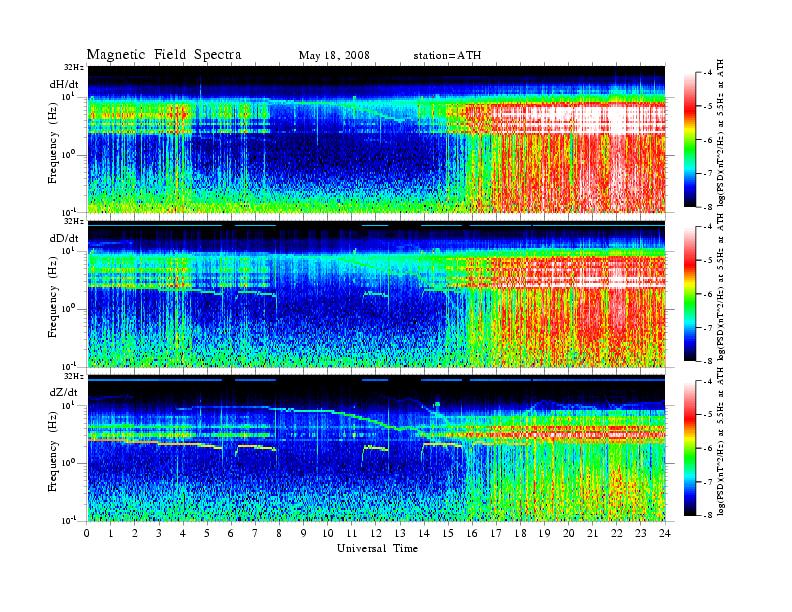This screenshot has width=792, height=612.
Task: Click the 'Universal Time' axis title
Action: pyautogui.click(x=377, y=548)
